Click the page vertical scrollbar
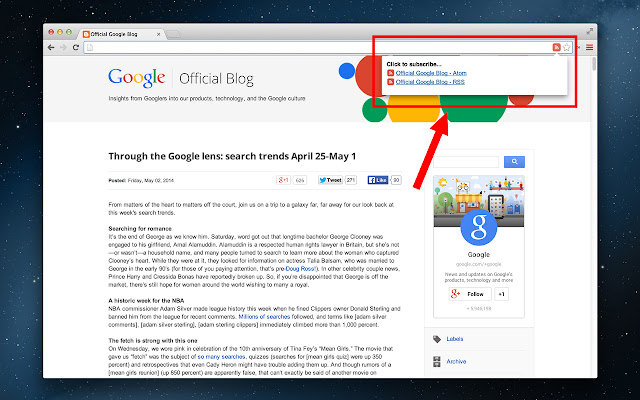Image resolution: width=640 pixels, height=400 pixels. click(x=594, y=64)
